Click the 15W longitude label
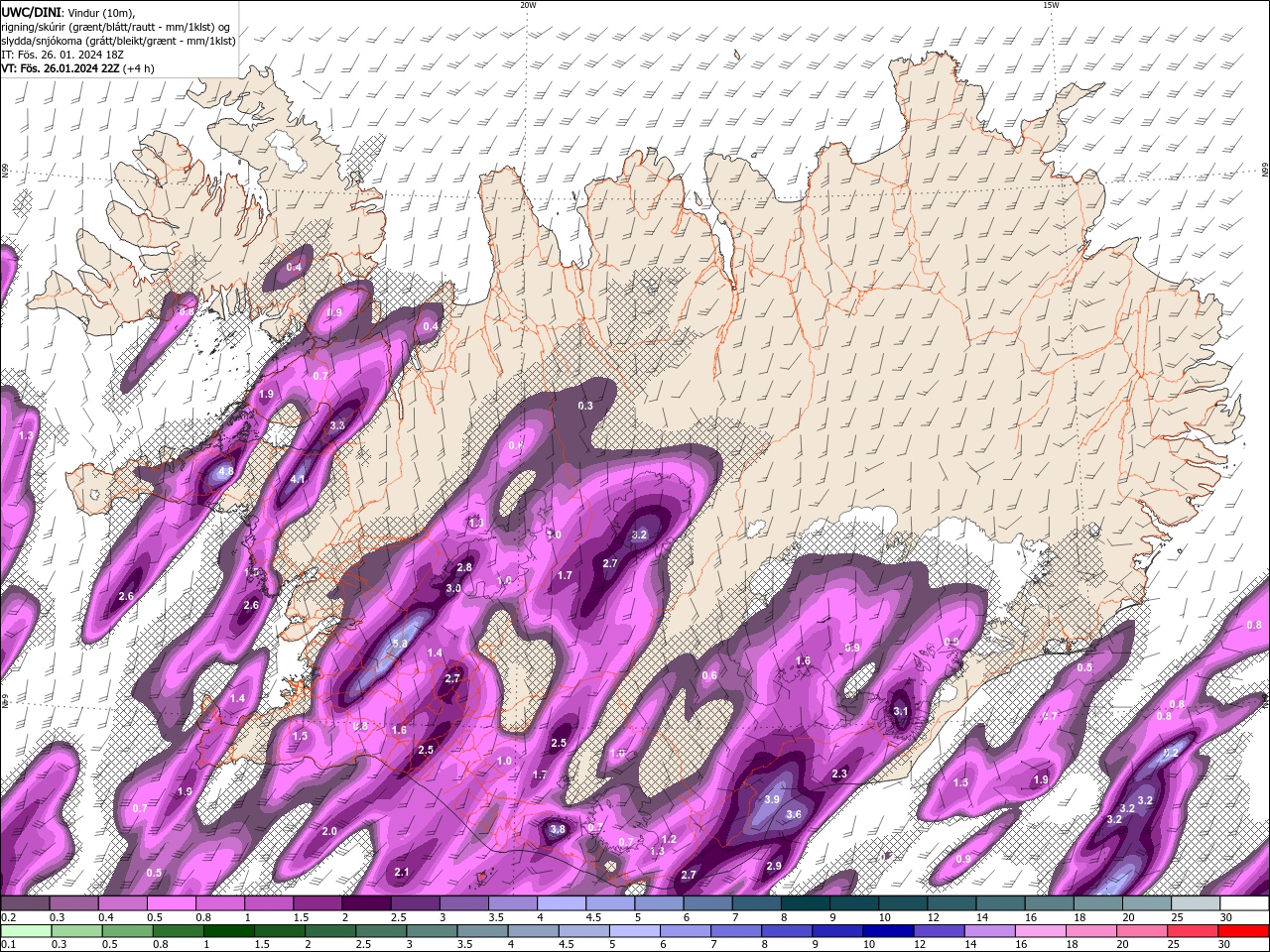Image resolution: width=1270 pixels, height=952 pixels. [x=1051, y=5]
